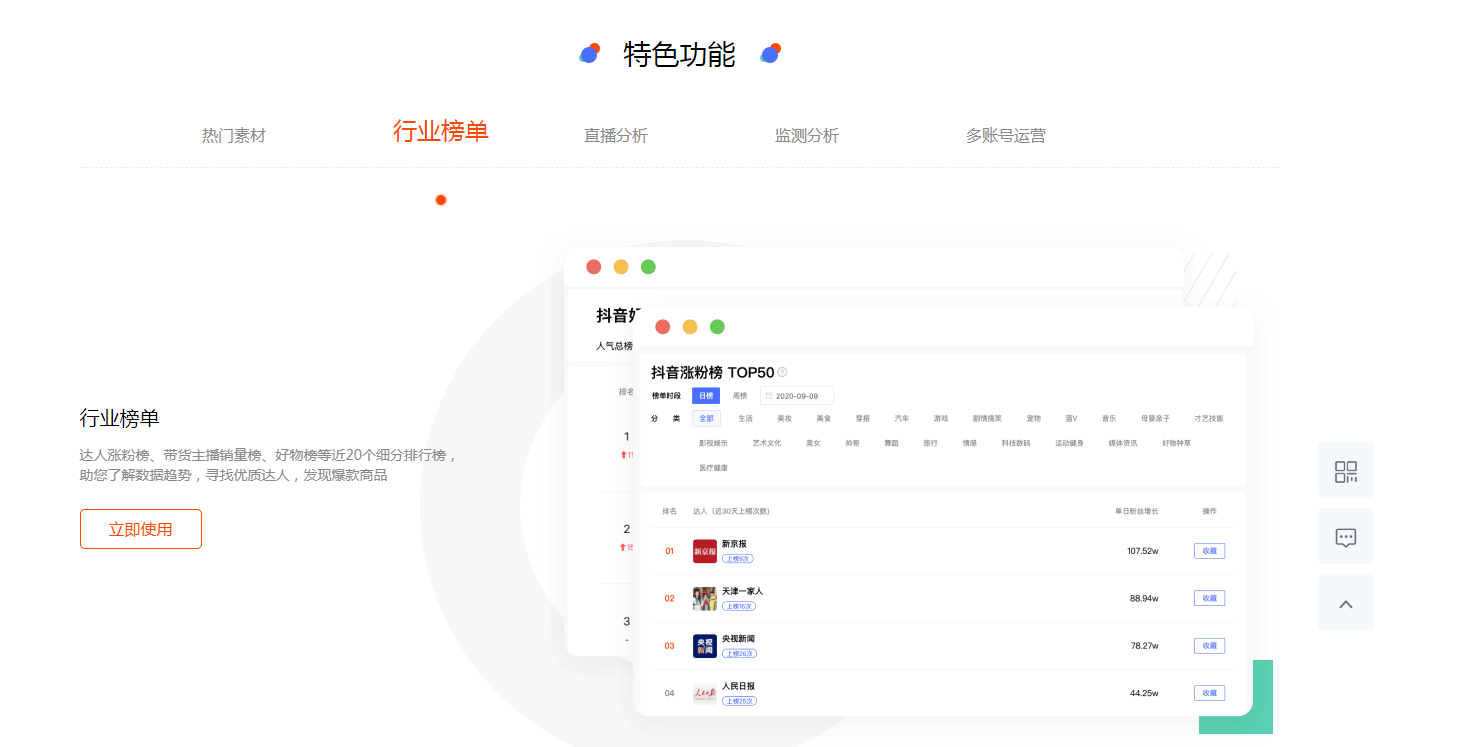Go to the 监测分析 tab
Screen dimensions: 1483x747
click(807, 135)
